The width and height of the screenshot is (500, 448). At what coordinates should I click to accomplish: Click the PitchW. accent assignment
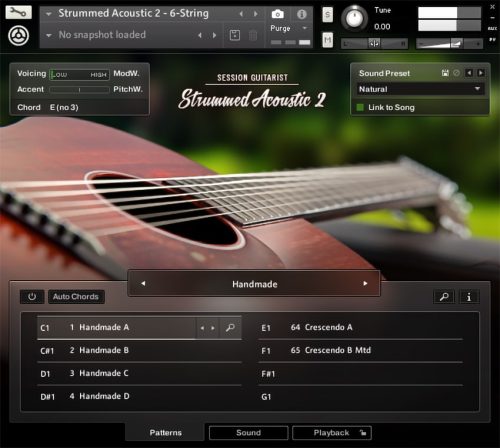pyautogui.click(x=128, y=89)
